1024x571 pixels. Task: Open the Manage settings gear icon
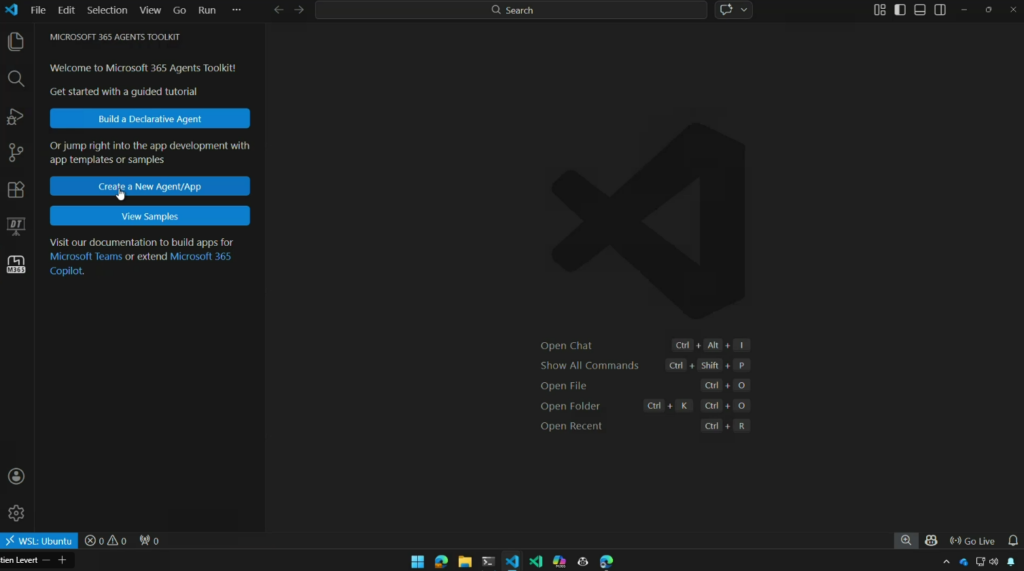[16, 513]
